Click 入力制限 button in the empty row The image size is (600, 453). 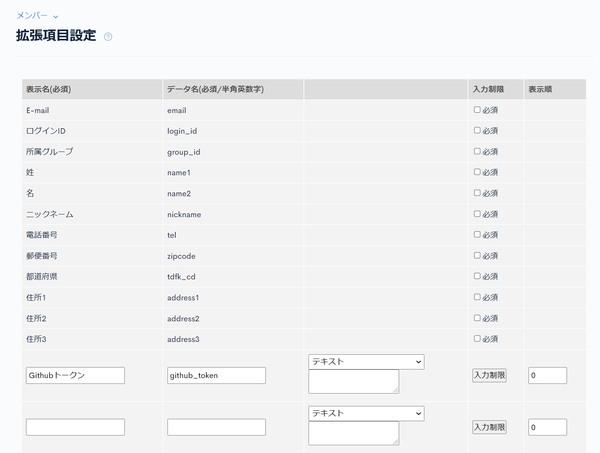point(489,427)
